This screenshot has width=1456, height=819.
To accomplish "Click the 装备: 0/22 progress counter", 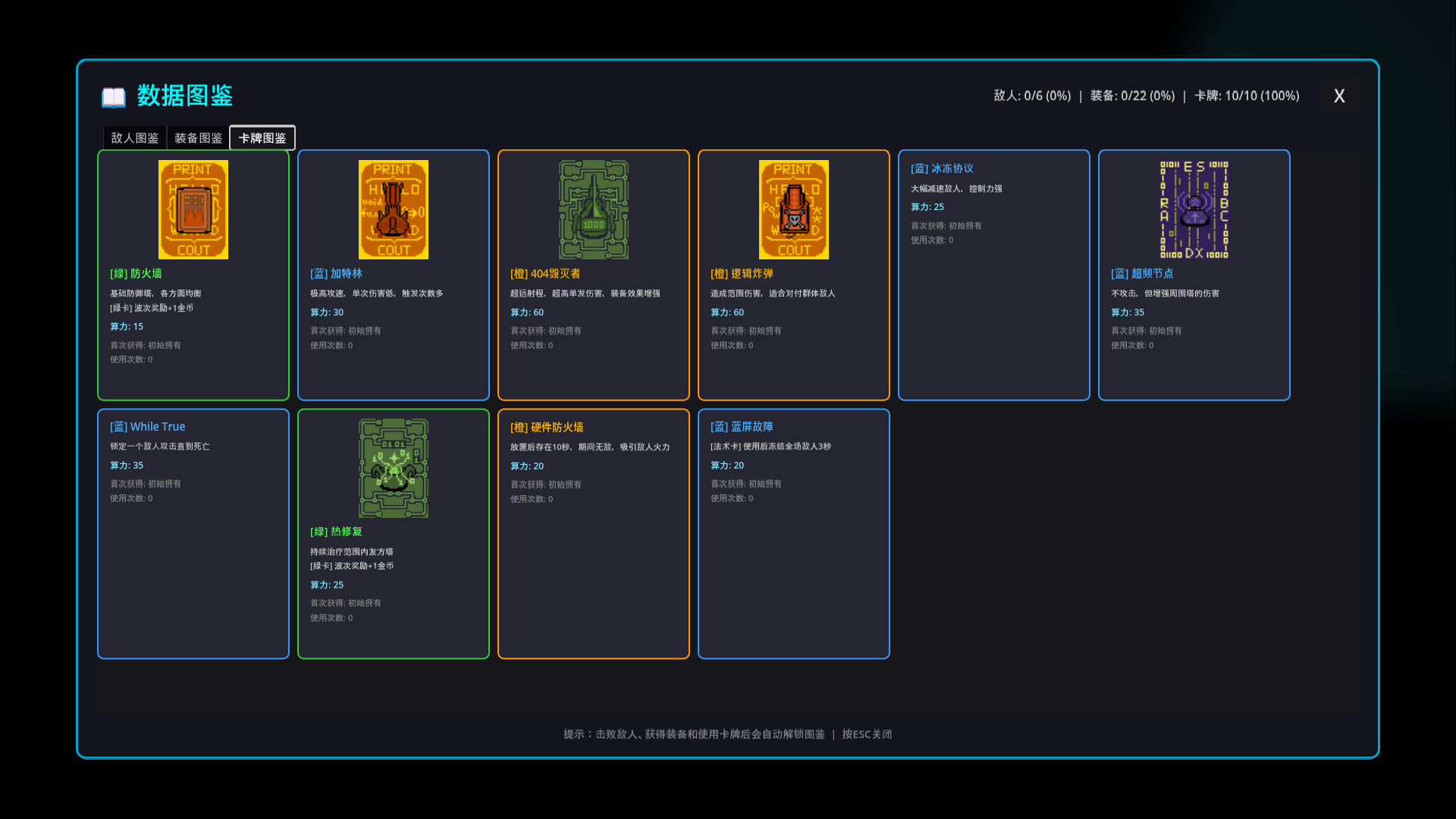I will (x=1132, y=96).
